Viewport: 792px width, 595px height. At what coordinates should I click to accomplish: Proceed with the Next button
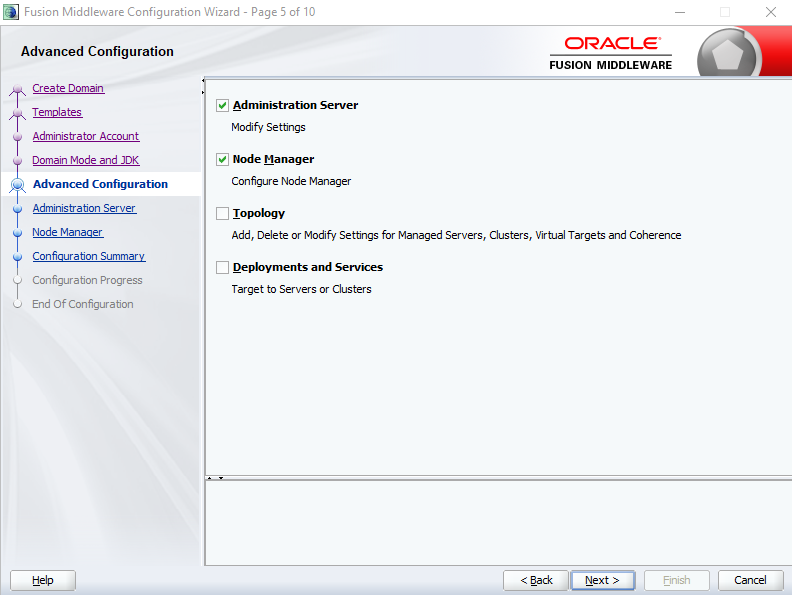(603, 580)
